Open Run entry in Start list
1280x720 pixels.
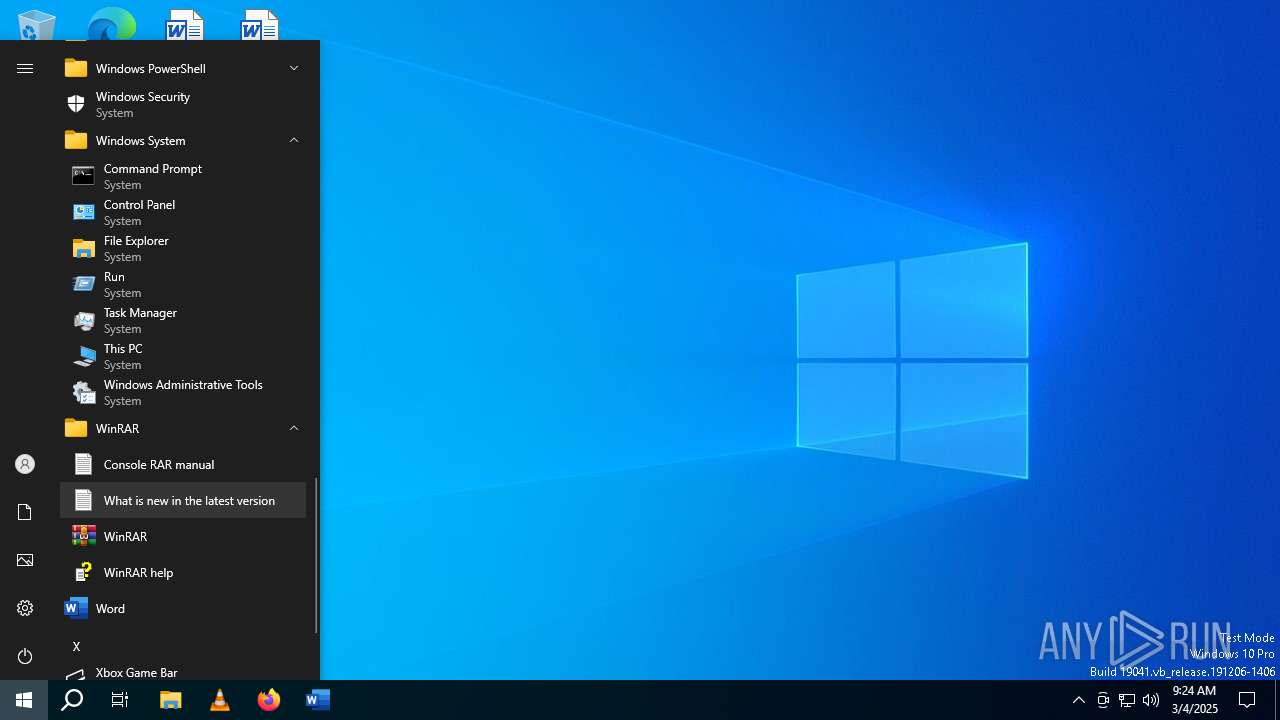click(183, 284)
